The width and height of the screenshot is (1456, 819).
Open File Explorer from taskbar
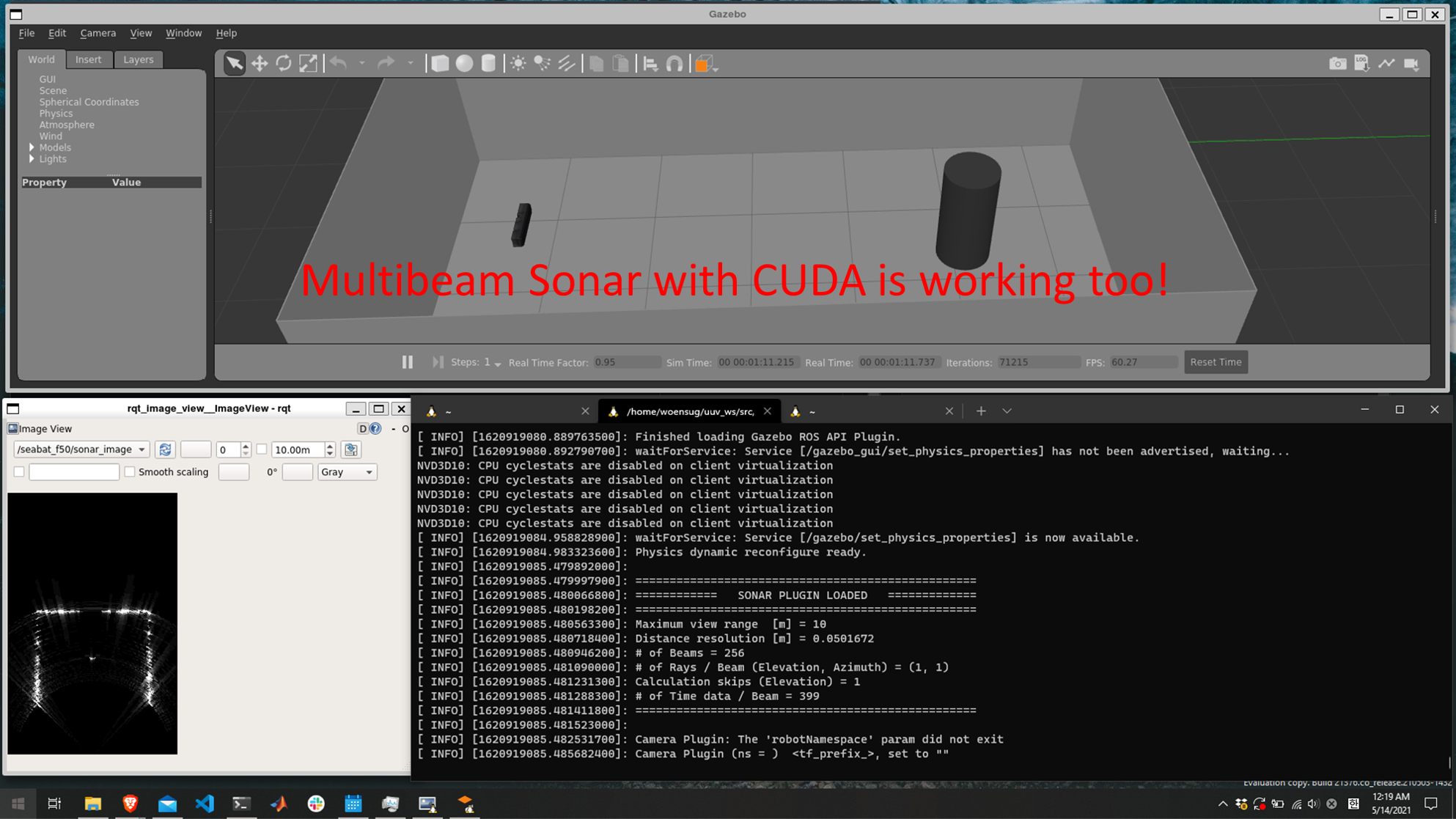point(92,804)
